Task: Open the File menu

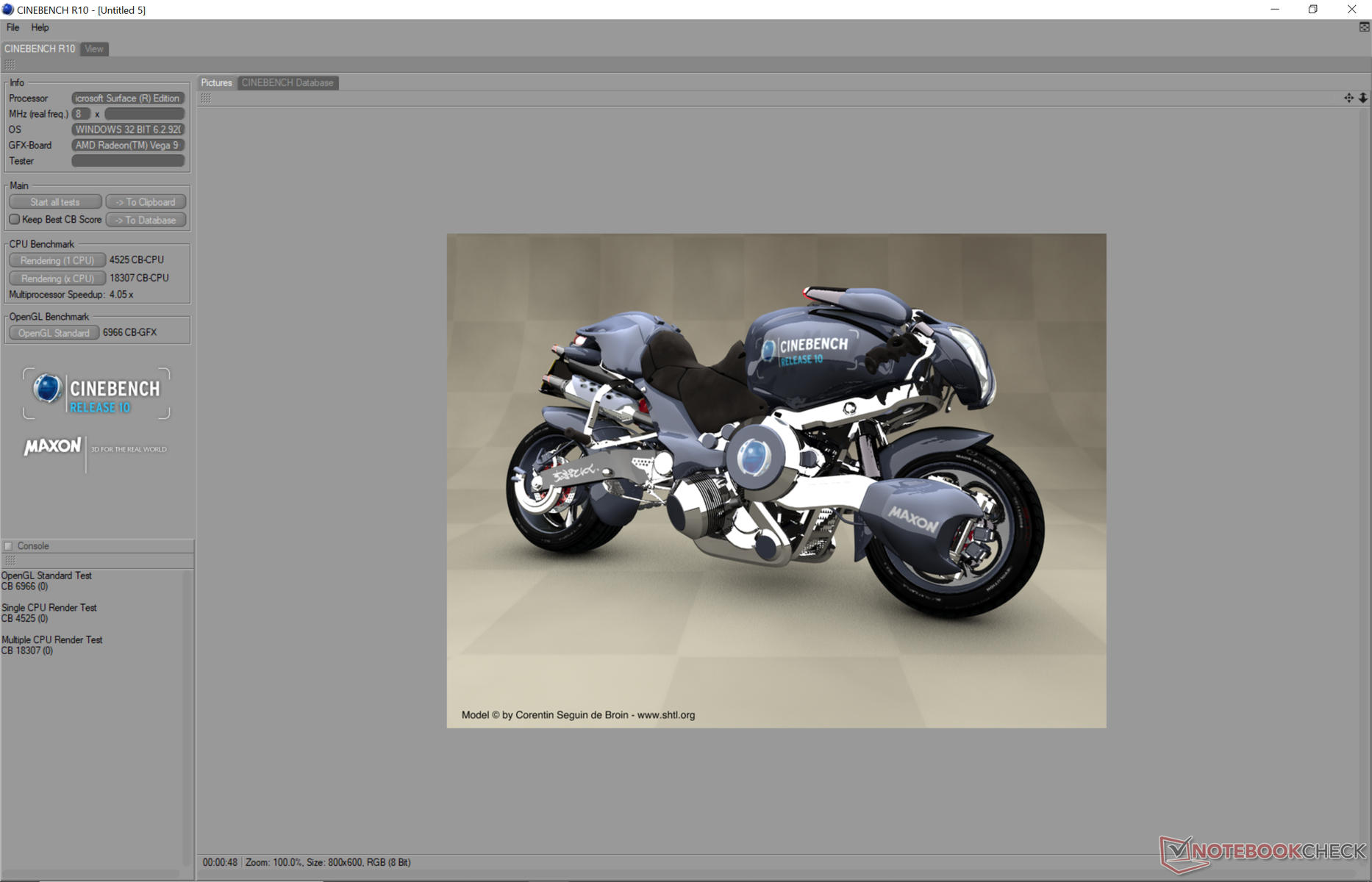Action: [12, 27]
